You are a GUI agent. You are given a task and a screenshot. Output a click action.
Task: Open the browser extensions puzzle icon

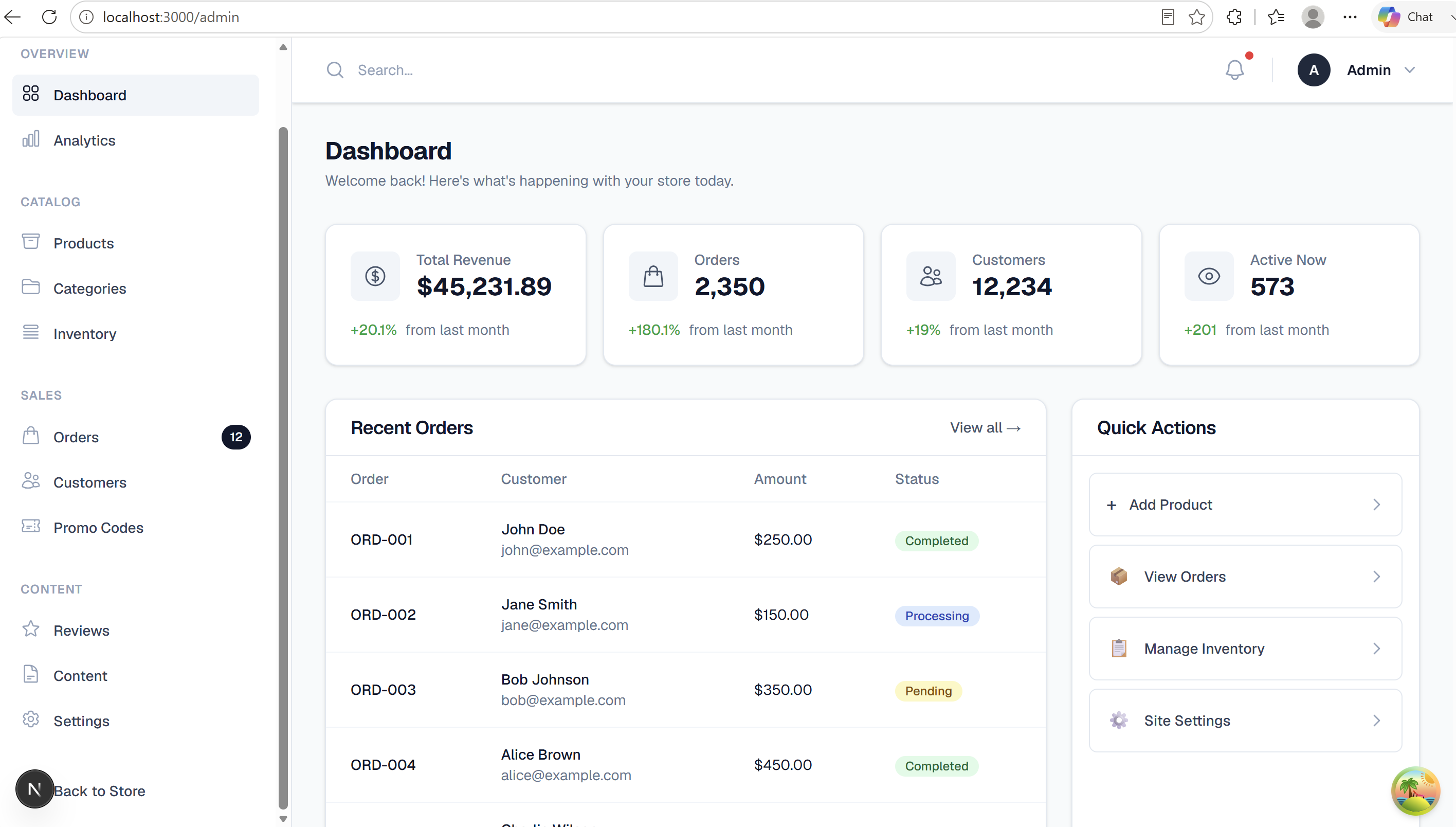click(x=1234, y=17)
